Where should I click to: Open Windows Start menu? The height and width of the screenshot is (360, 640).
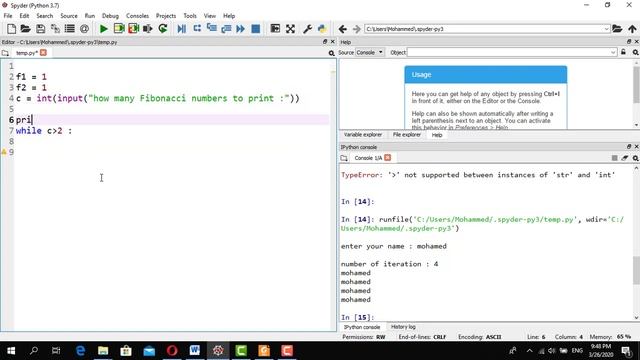pos(11,351)
